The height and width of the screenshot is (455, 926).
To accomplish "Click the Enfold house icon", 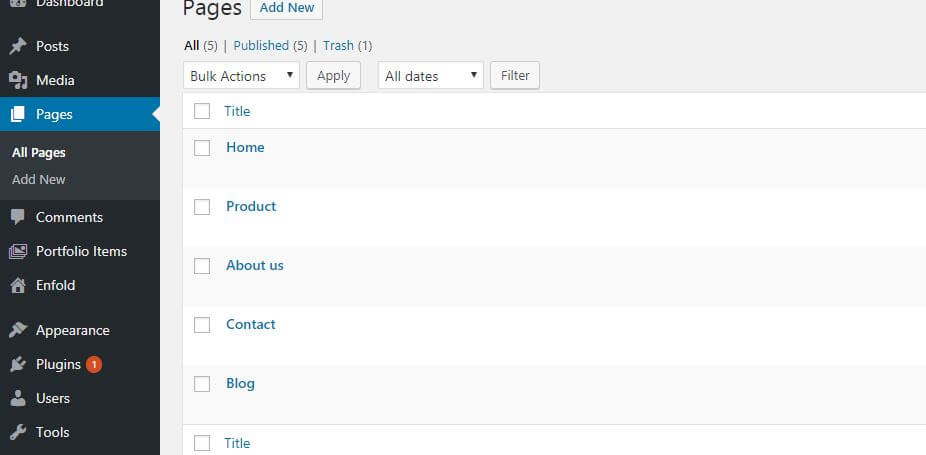I will pos(18,285).
